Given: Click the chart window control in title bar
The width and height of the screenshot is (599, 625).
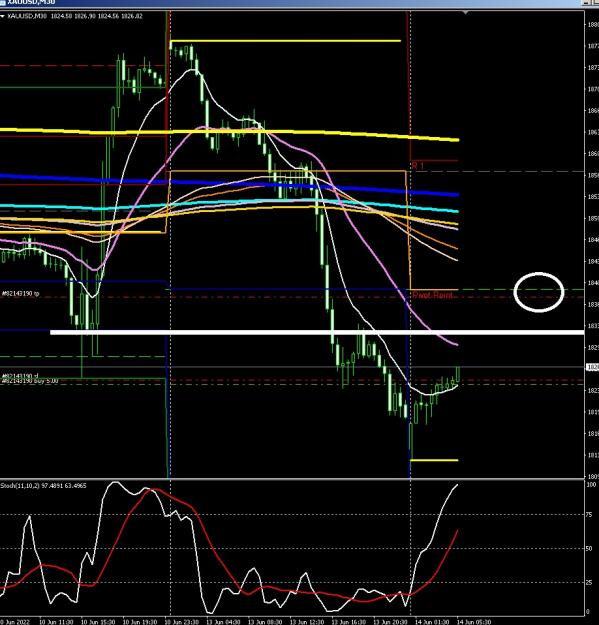Looking at the screenshot, I should pyautogui.click(x=588, y=2).
